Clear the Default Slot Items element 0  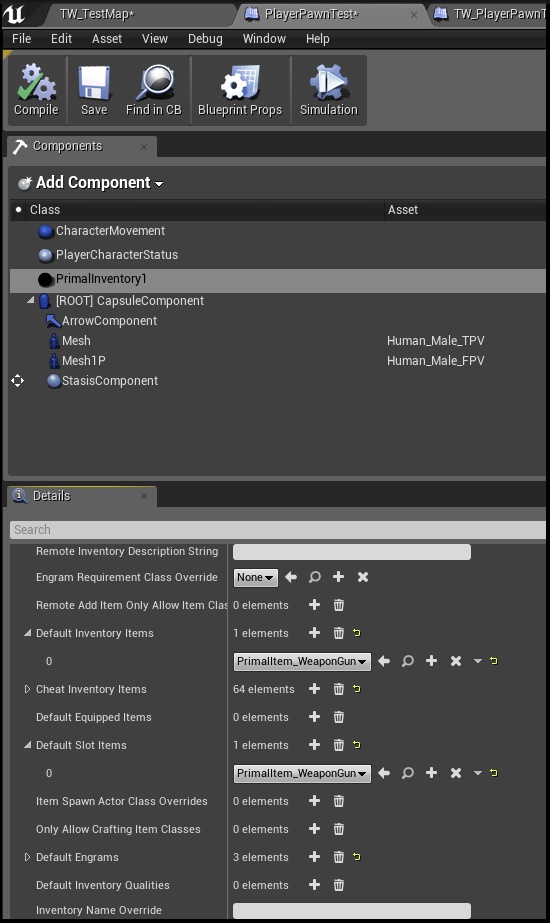[456, 773]
